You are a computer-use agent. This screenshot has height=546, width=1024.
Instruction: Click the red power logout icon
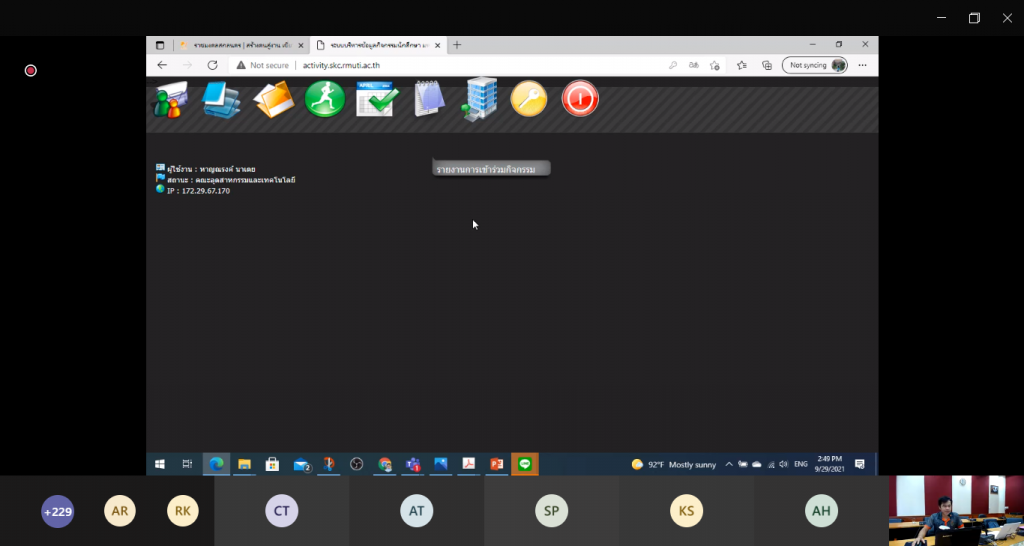pos(580,99)
